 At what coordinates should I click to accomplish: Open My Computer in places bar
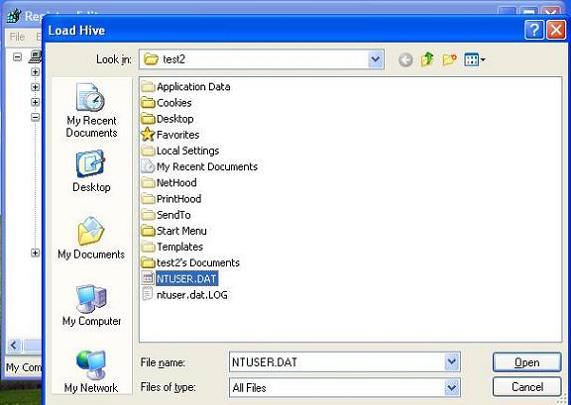(x=91, y=305)
